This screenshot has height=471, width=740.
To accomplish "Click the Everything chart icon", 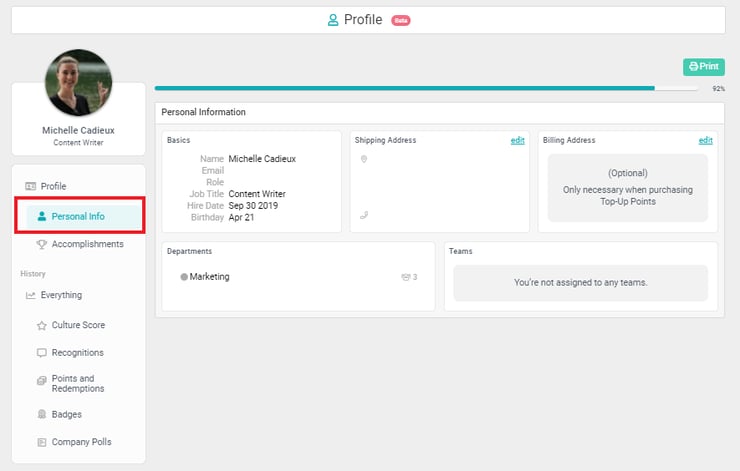I will coord(30,296).
